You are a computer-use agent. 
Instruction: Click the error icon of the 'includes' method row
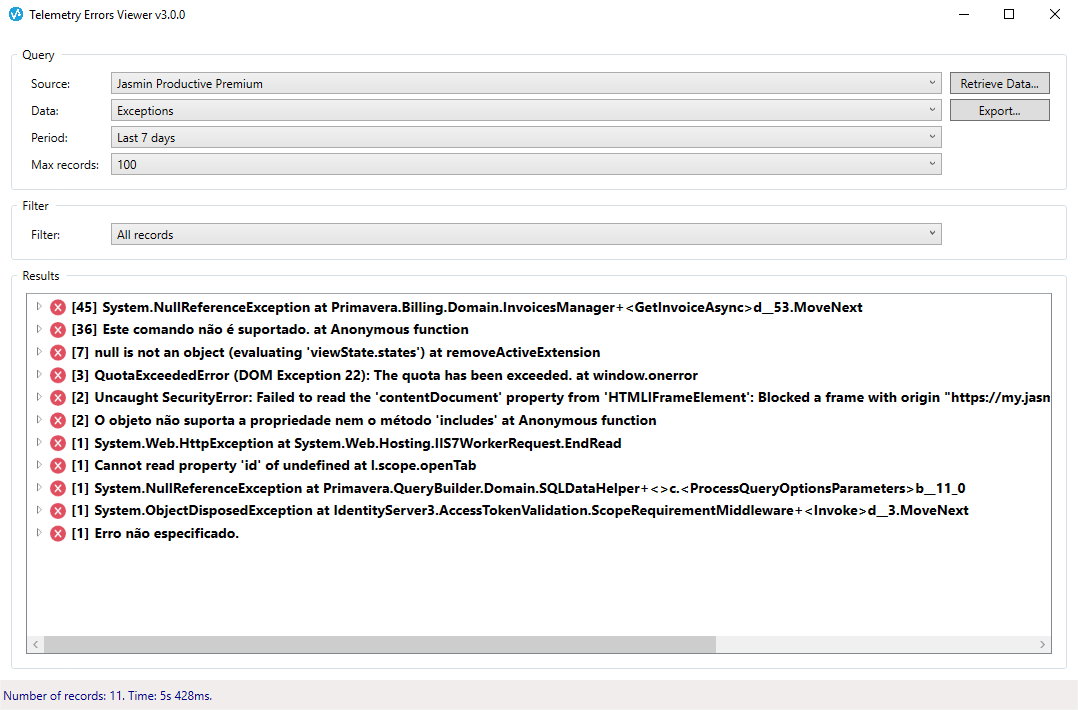[58, 421]
